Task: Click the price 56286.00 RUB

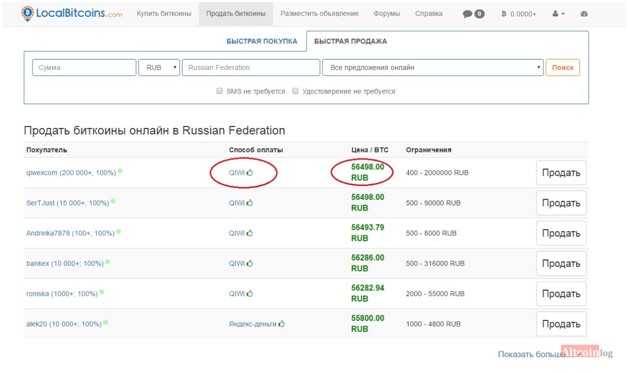Action: (x=368, y=263)
